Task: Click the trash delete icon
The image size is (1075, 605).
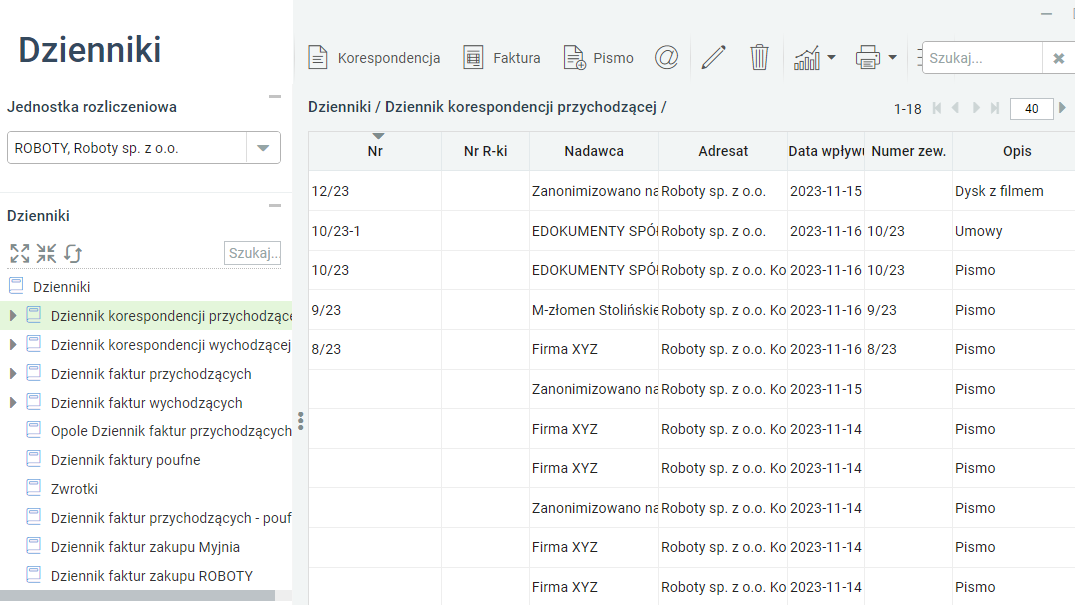Action: pos(759,58)
